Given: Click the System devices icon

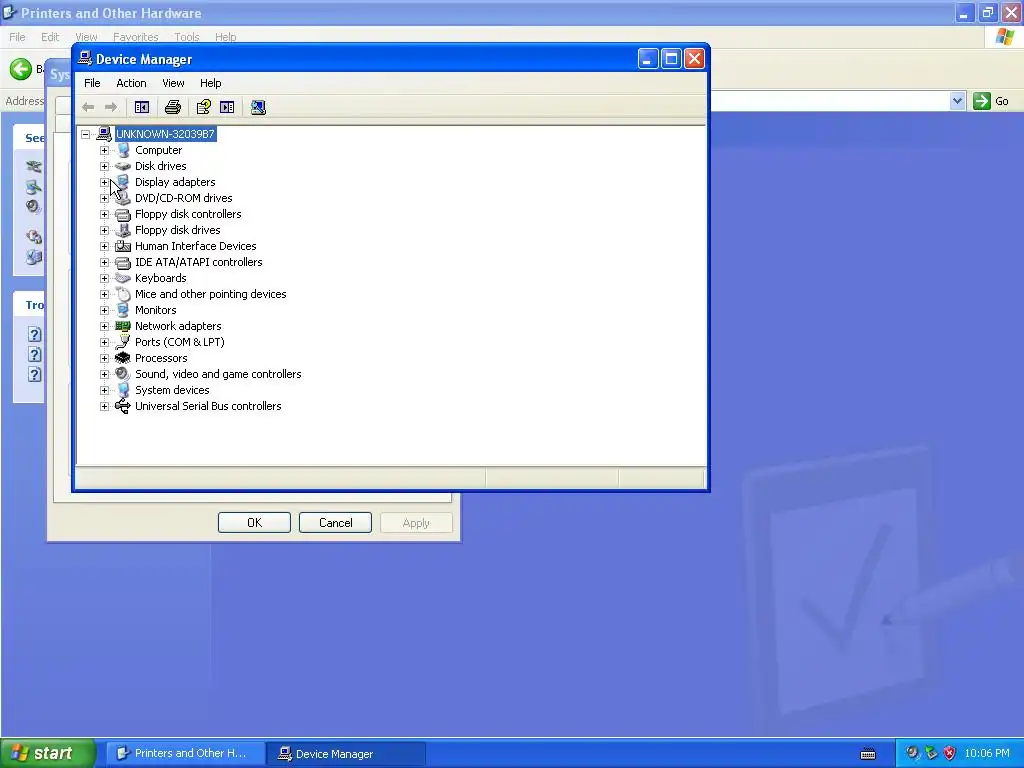Looking at the screenshot, I should (x=123, y=390).
